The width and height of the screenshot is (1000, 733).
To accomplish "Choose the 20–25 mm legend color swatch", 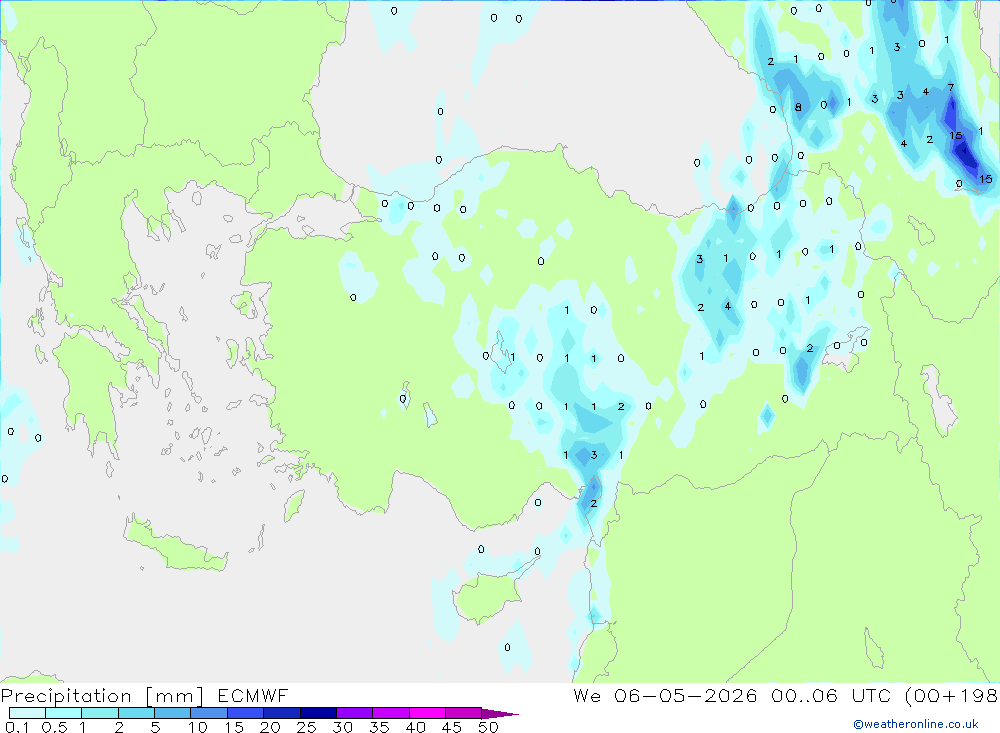I will tap(282, 713).
